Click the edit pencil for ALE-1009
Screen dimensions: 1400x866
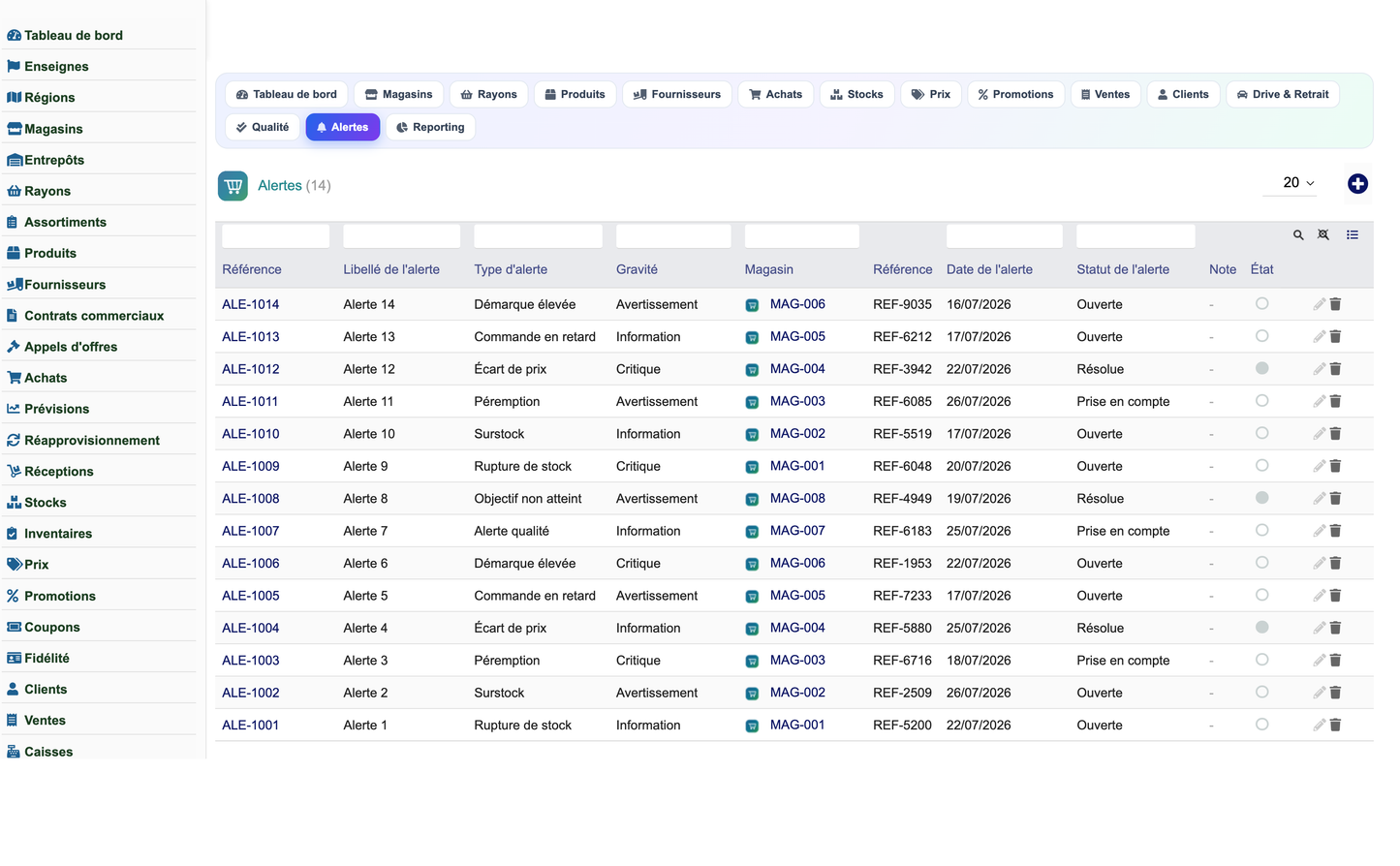(x=1319, y=466)
